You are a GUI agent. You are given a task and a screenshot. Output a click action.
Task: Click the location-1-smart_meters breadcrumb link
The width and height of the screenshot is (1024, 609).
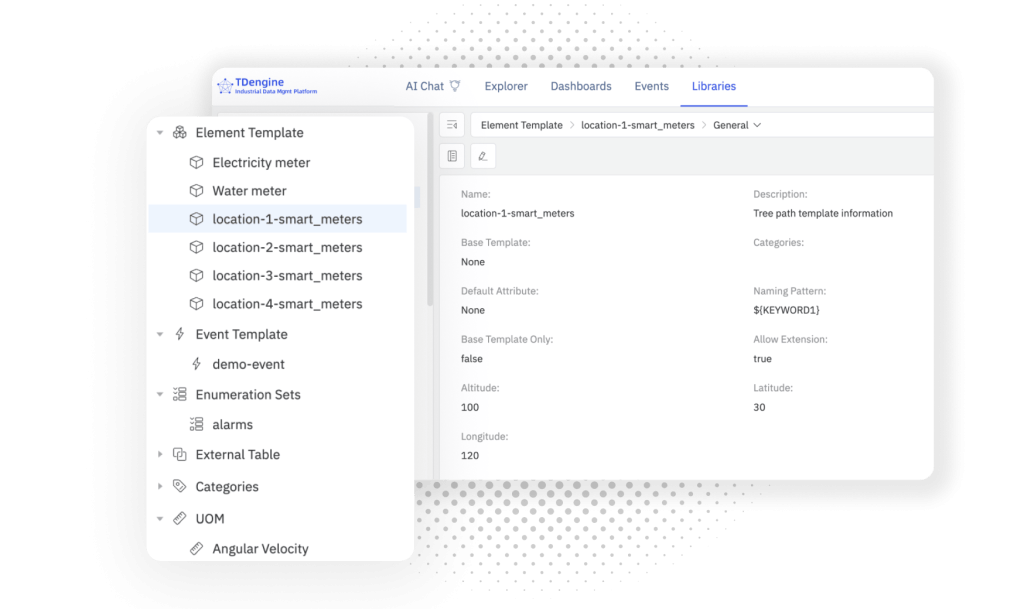pos(637,125)
